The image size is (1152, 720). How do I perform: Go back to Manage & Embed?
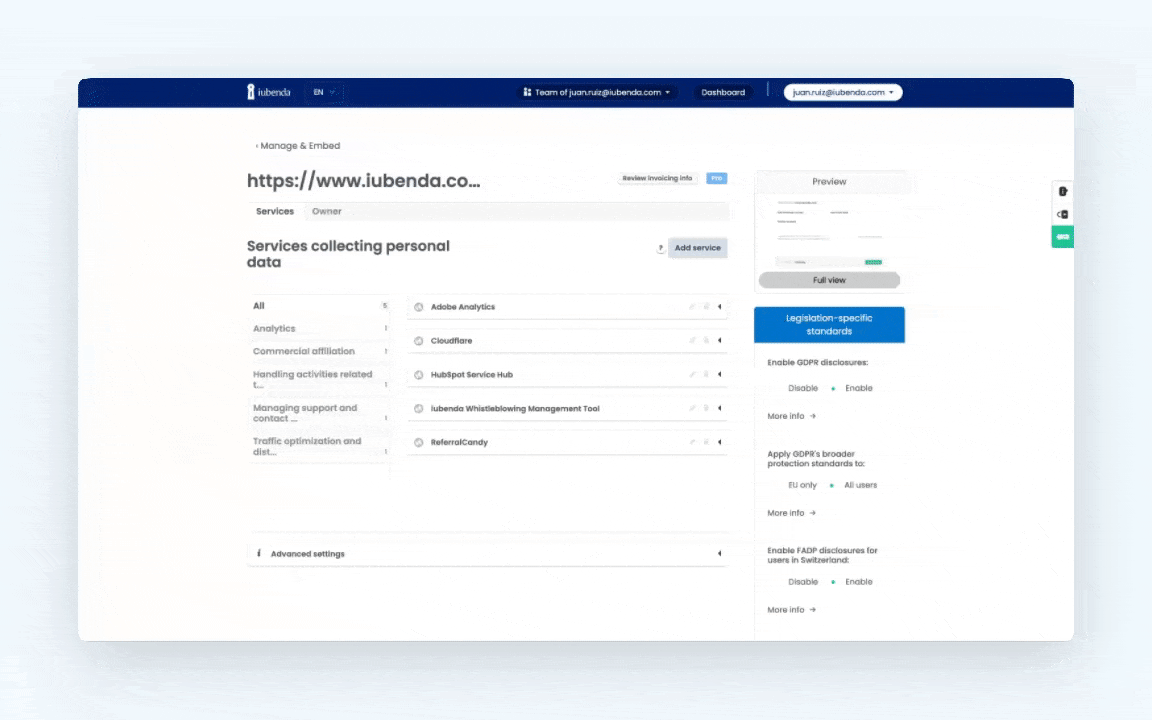[x=298, y=146]
